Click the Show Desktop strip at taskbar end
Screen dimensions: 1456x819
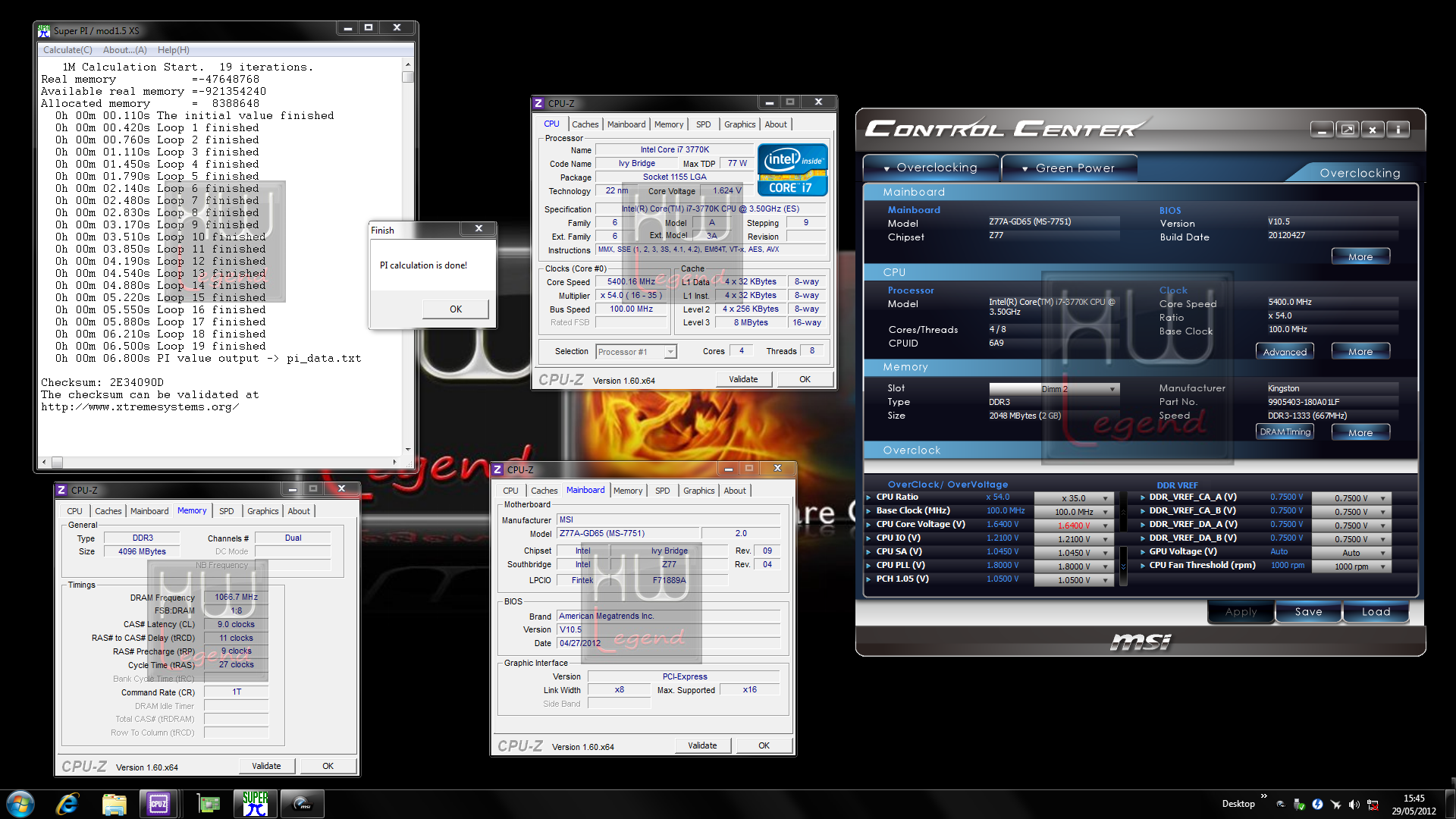point(1450,804)
